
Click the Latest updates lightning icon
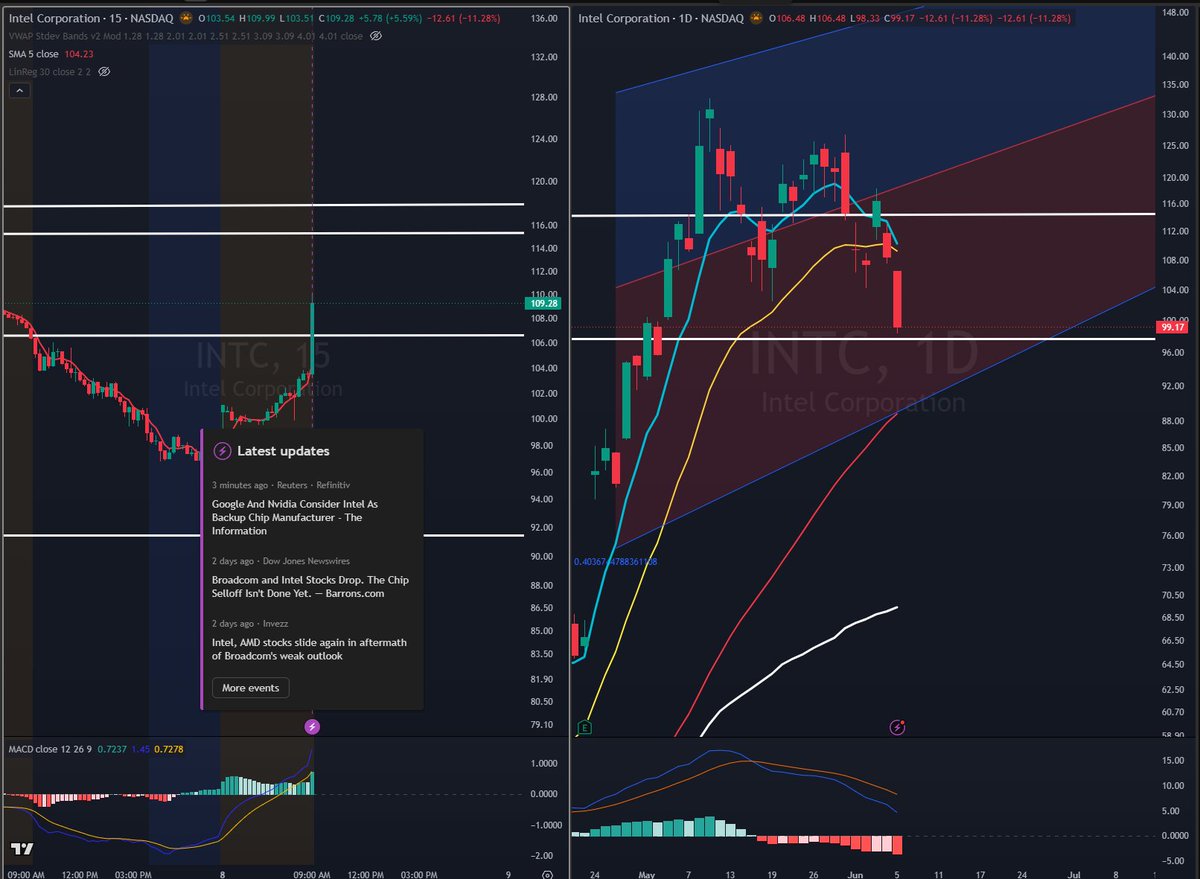pyautogui.click(x=222, y=451)
